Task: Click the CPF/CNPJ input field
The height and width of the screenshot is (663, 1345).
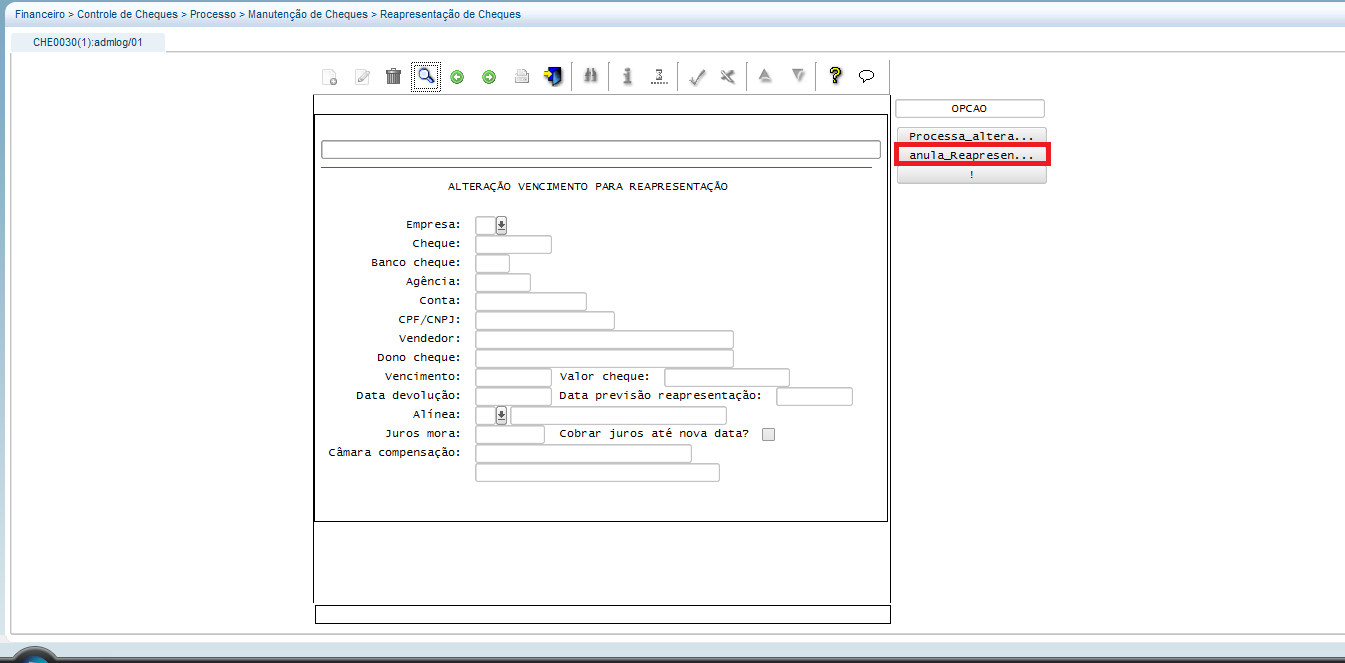Action: [545, 320]
